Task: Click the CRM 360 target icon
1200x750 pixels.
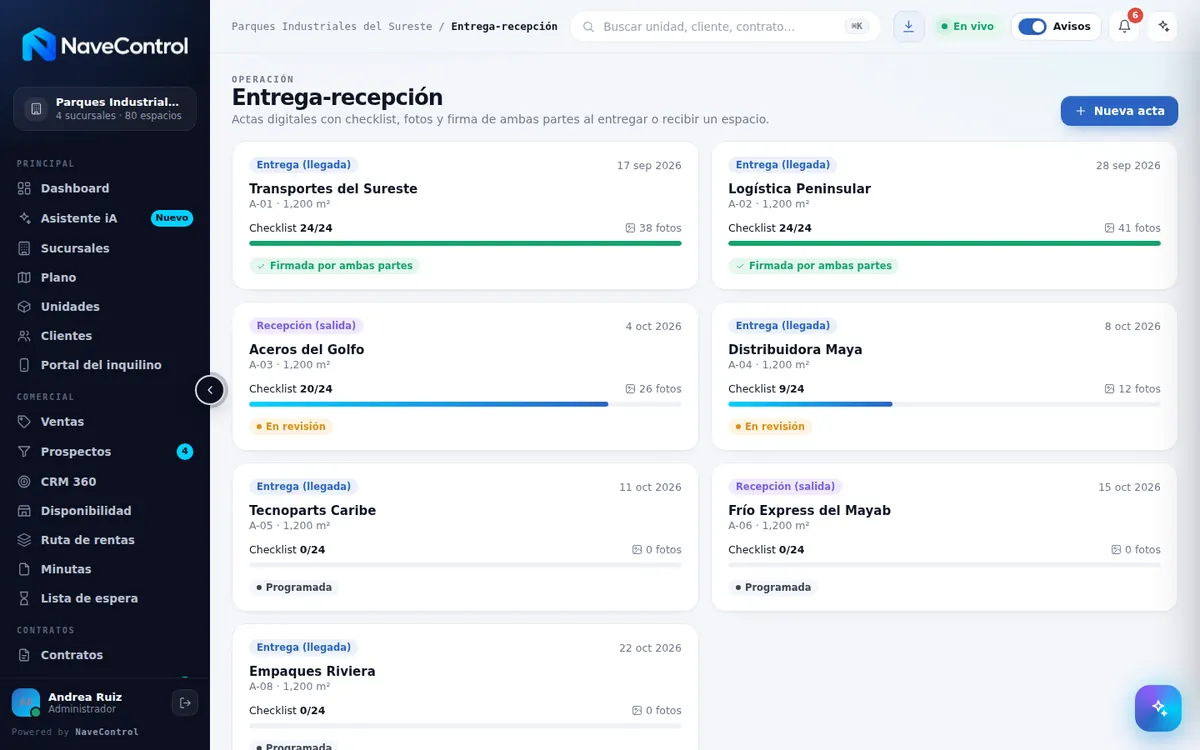Action: 25,481
